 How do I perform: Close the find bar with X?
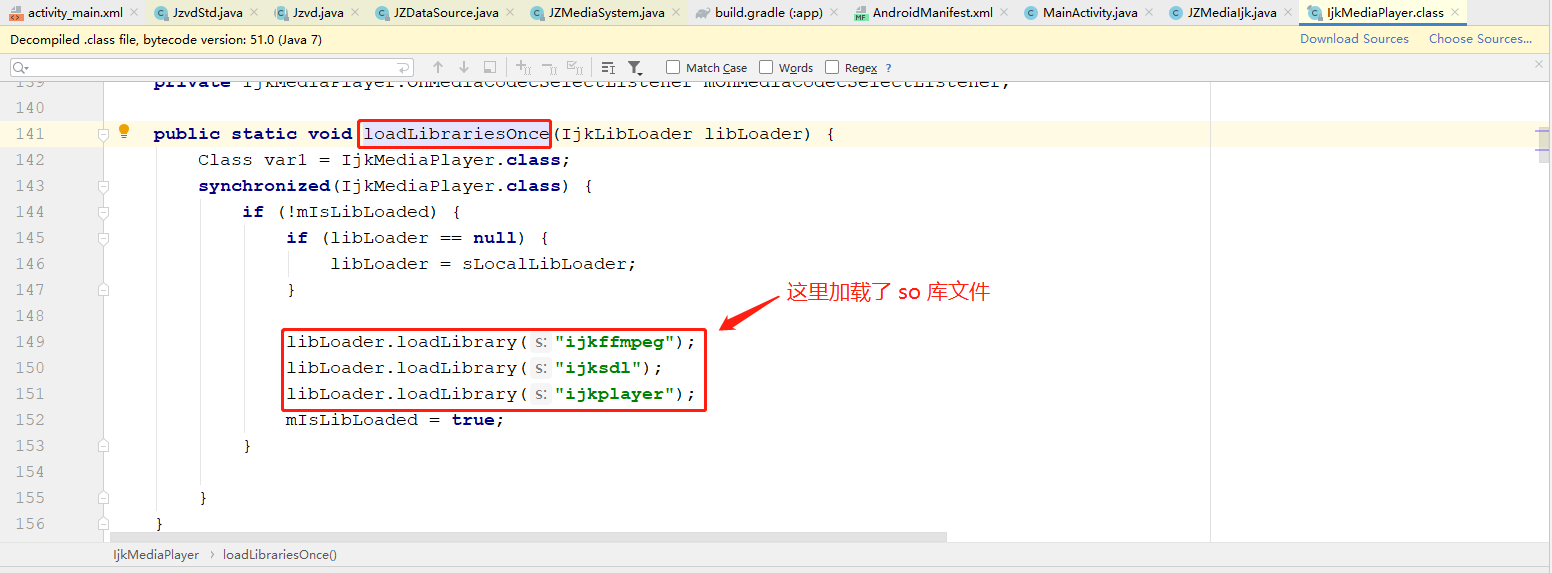click(x=1539, y=63)
